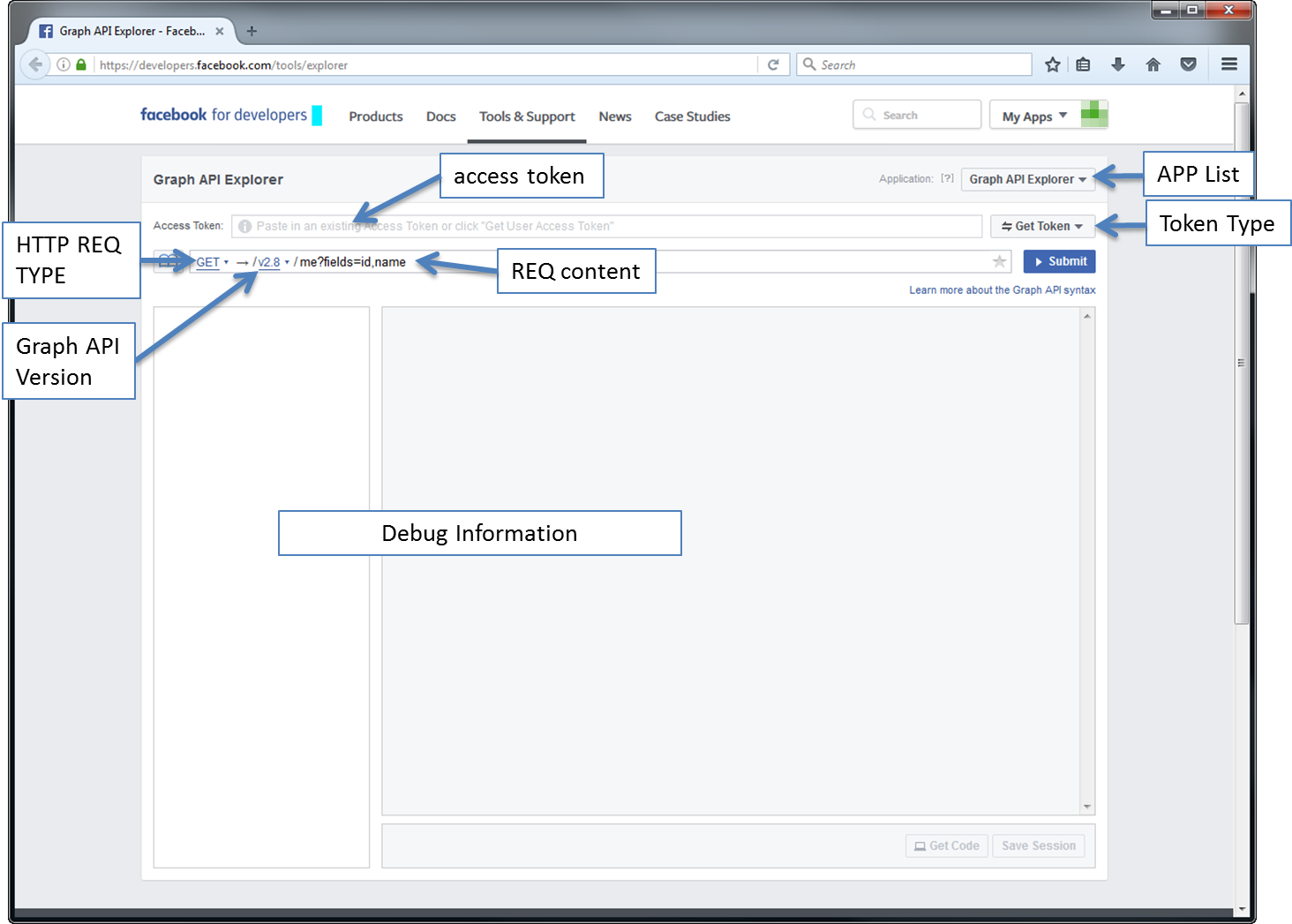
Task: Click the green padlock security icon
Action: pos(81,64)
